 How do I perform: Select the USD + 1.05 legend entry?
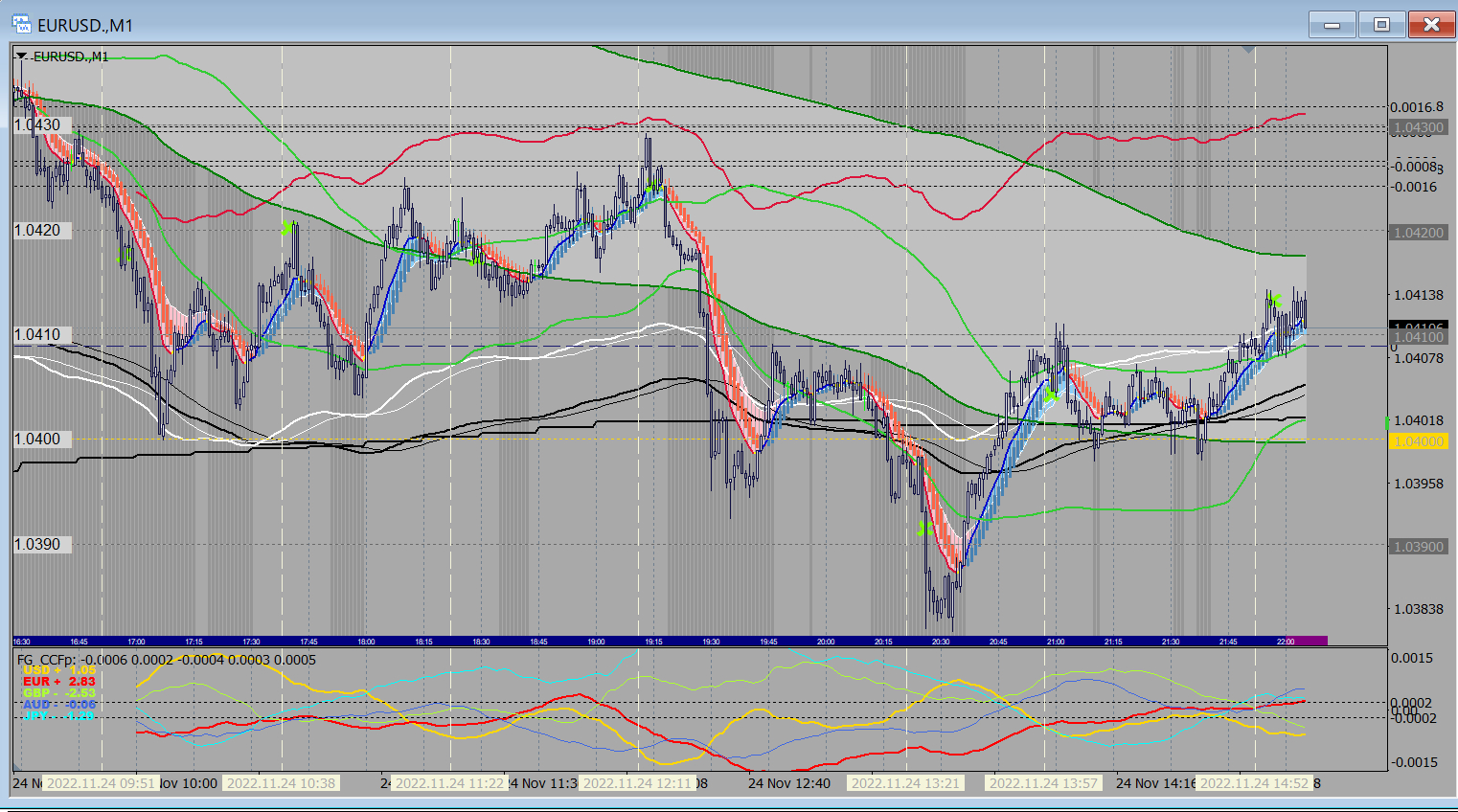tap(59, 670)
